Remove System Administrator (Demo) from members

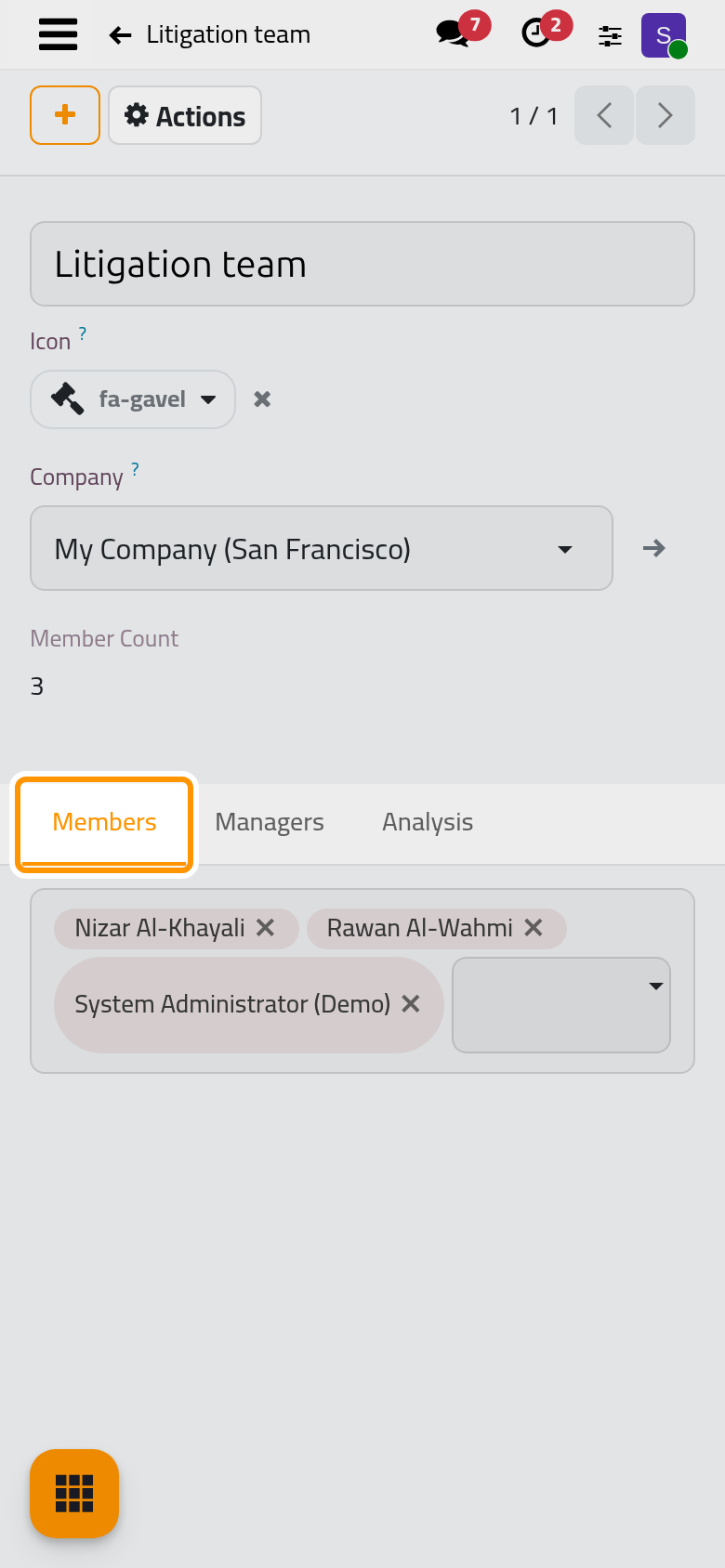pyautogui.click(x=411, y=1004)
